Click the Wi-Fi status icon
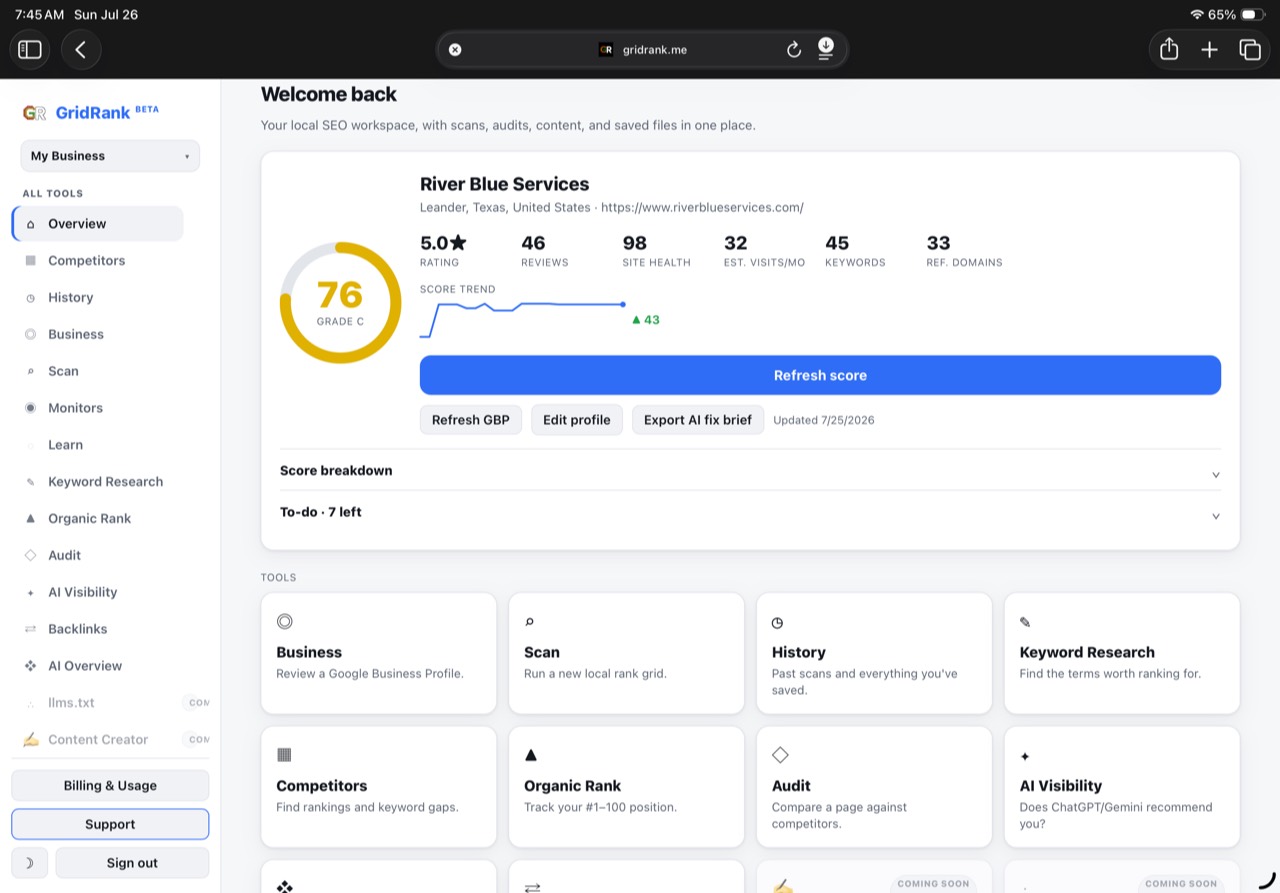 pos(1197,15)
